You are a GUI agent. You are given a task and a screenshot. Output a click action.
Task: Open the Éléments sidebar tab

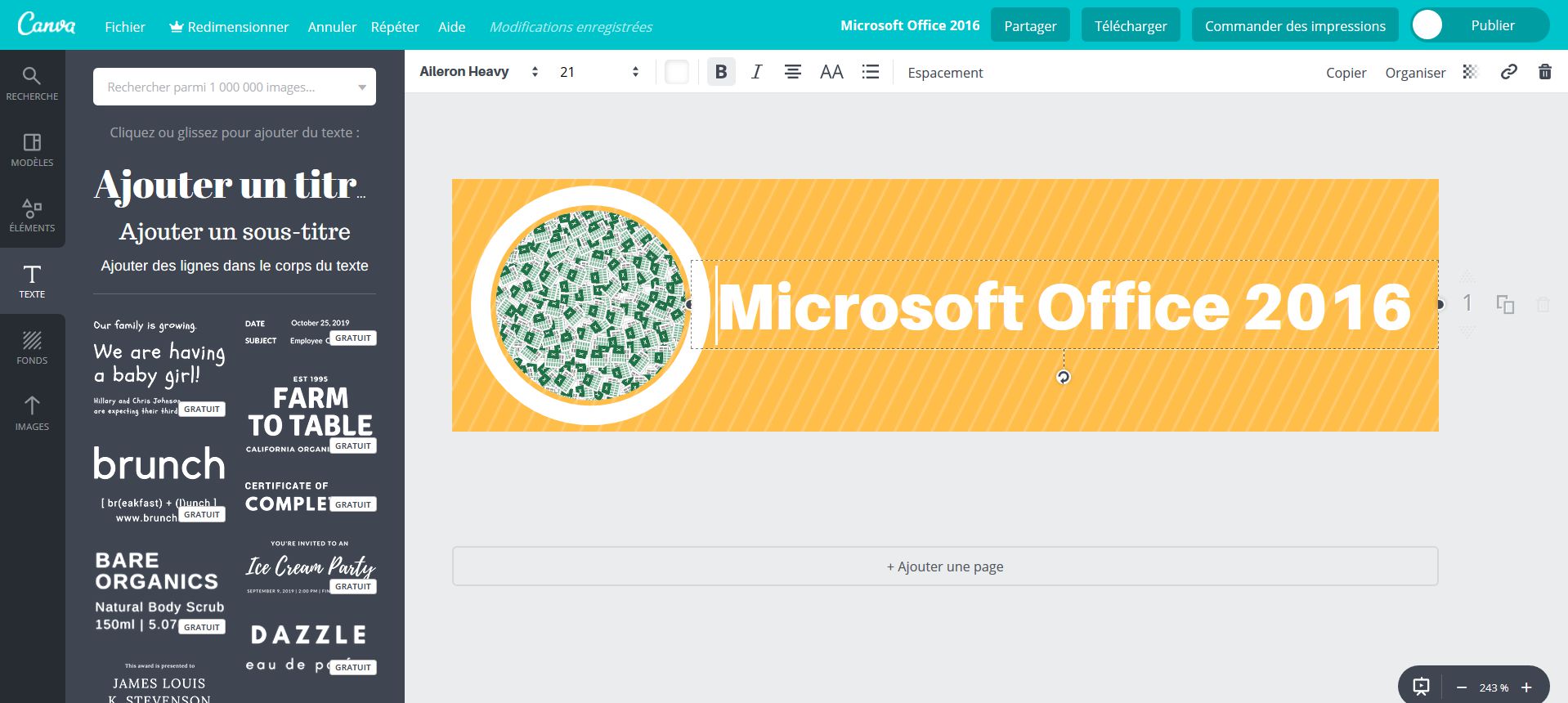32,216
